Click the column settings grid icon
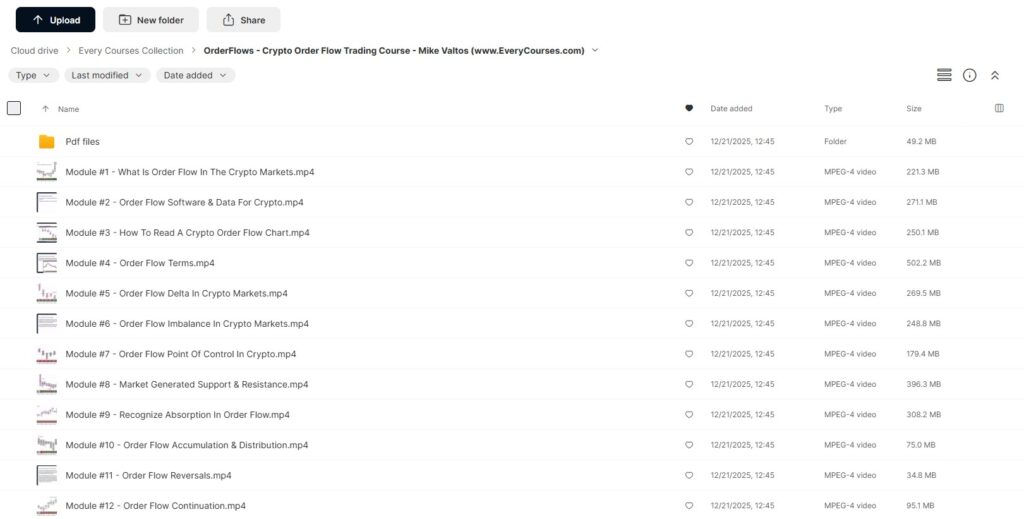The height and width of the screenshot is (519, 1024). coord(999,108)
